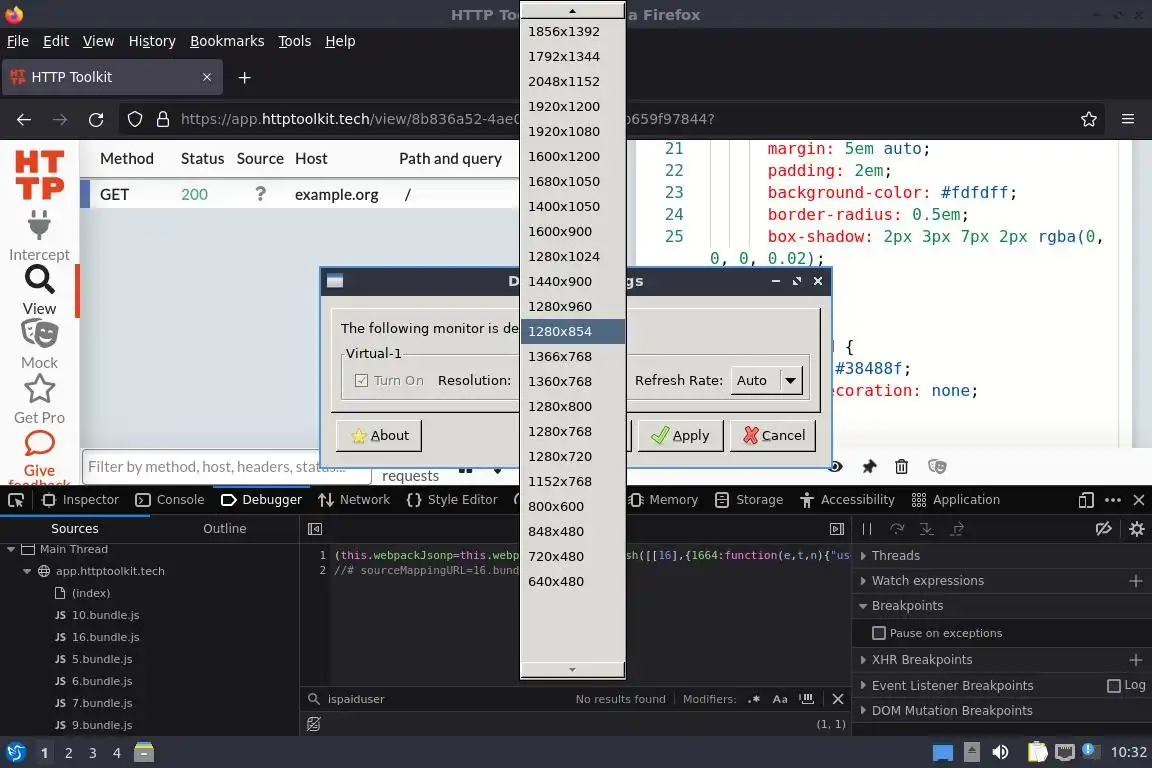The width and height of the screenshot is (1152, 768).
Task: Click the lock site information icon
Action: tap(163, 119)
